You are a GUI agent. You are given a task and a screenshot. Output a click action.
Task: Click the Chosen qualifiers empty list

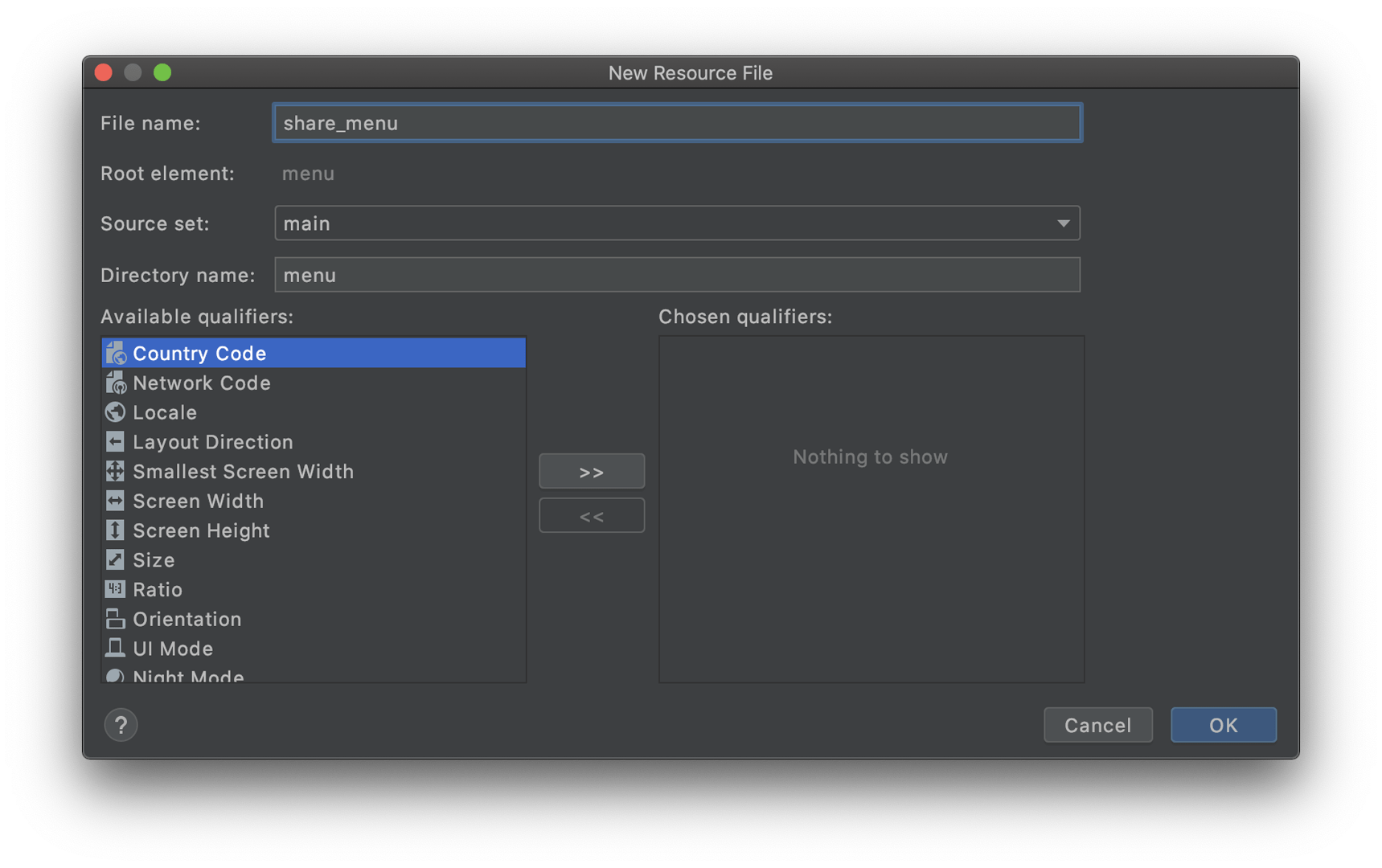click(871, 510)
